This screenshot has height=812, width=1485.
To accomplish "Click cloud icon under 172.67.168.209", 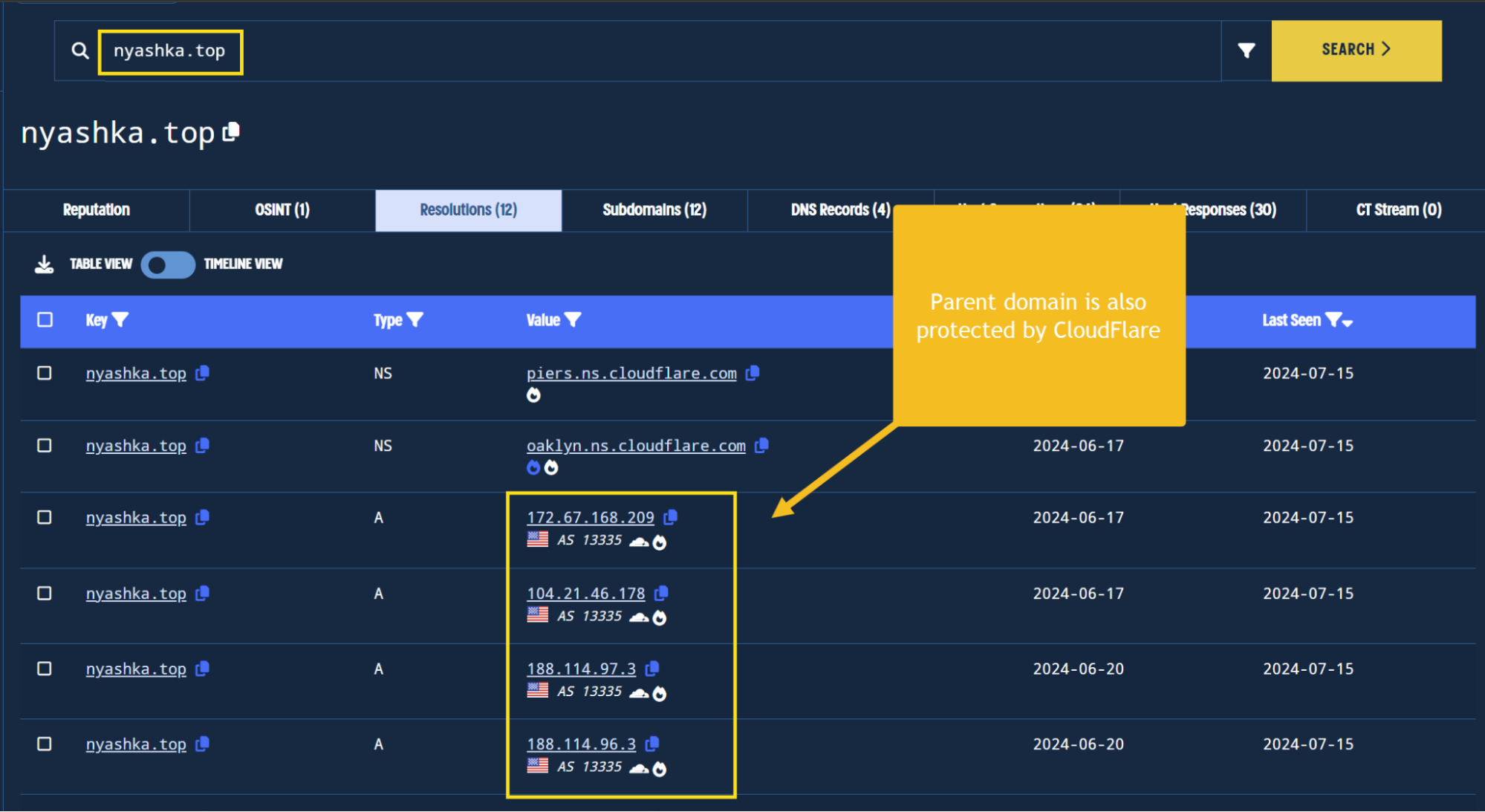I will [x=639, y=542].
